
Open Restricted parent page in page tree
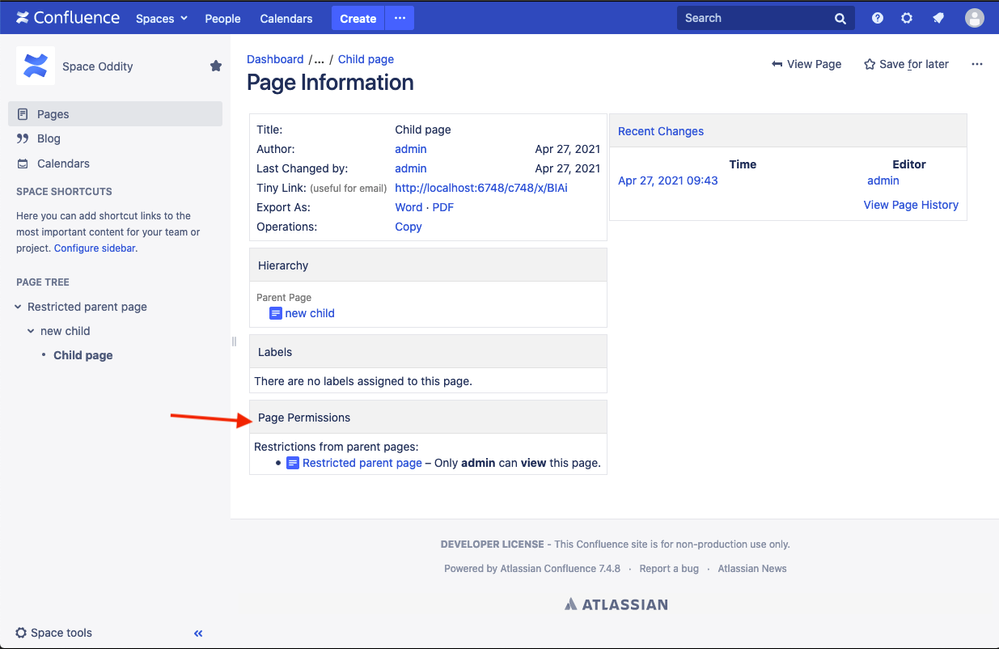tap(87, 306)
